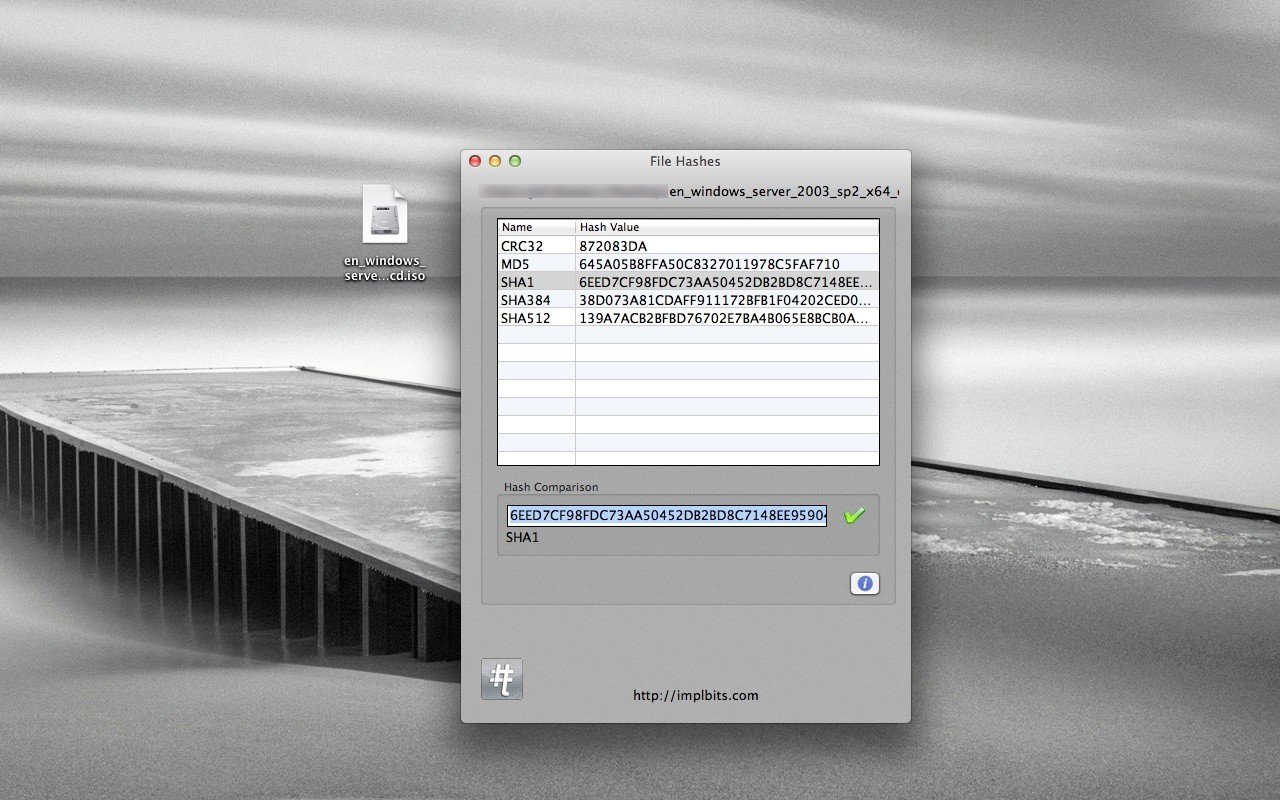
Task: Minimize the File Hashes window
Action: pos(495,161)
